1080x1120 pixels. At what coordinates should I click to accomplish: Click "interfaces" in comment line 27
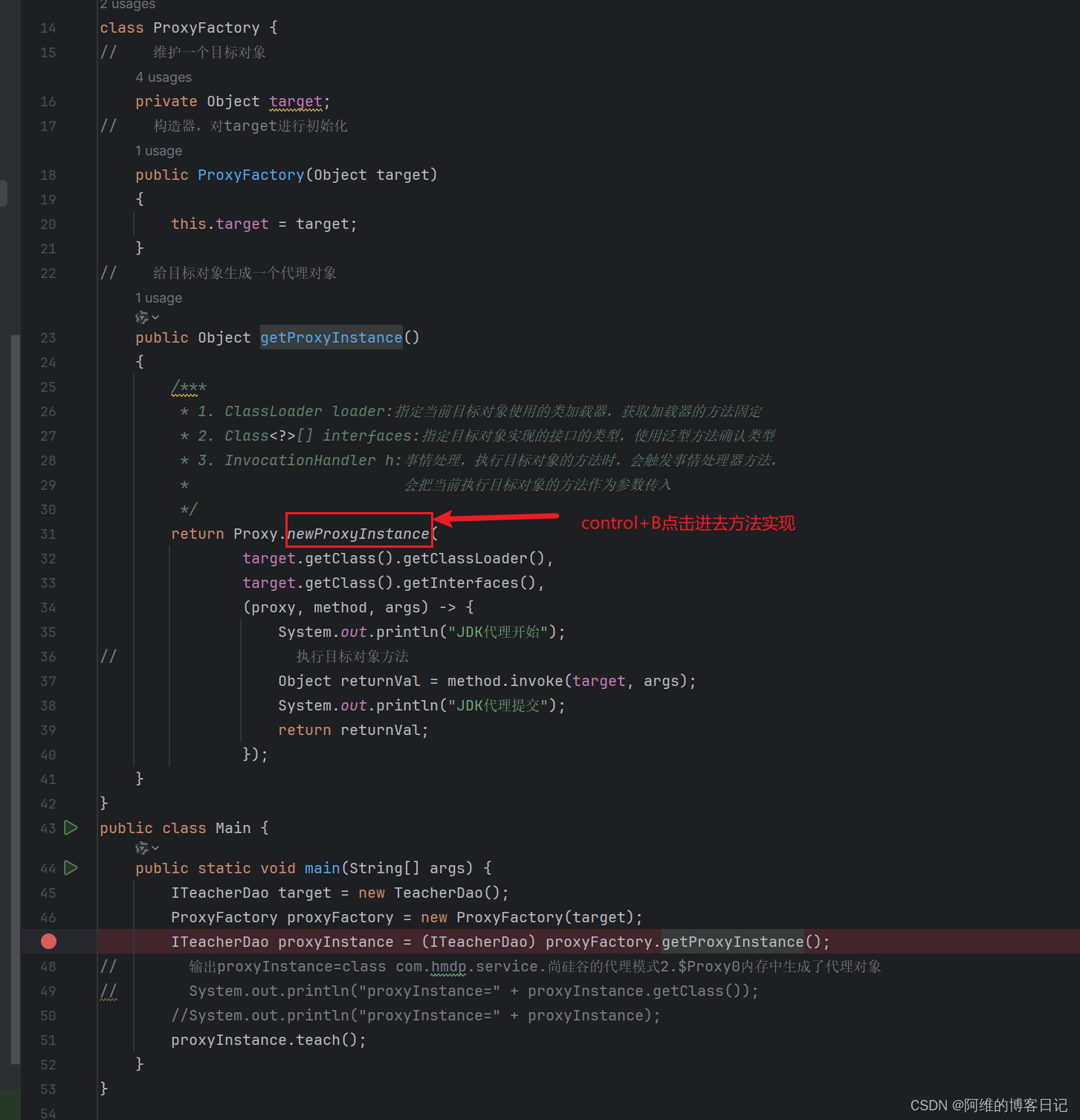367,436
